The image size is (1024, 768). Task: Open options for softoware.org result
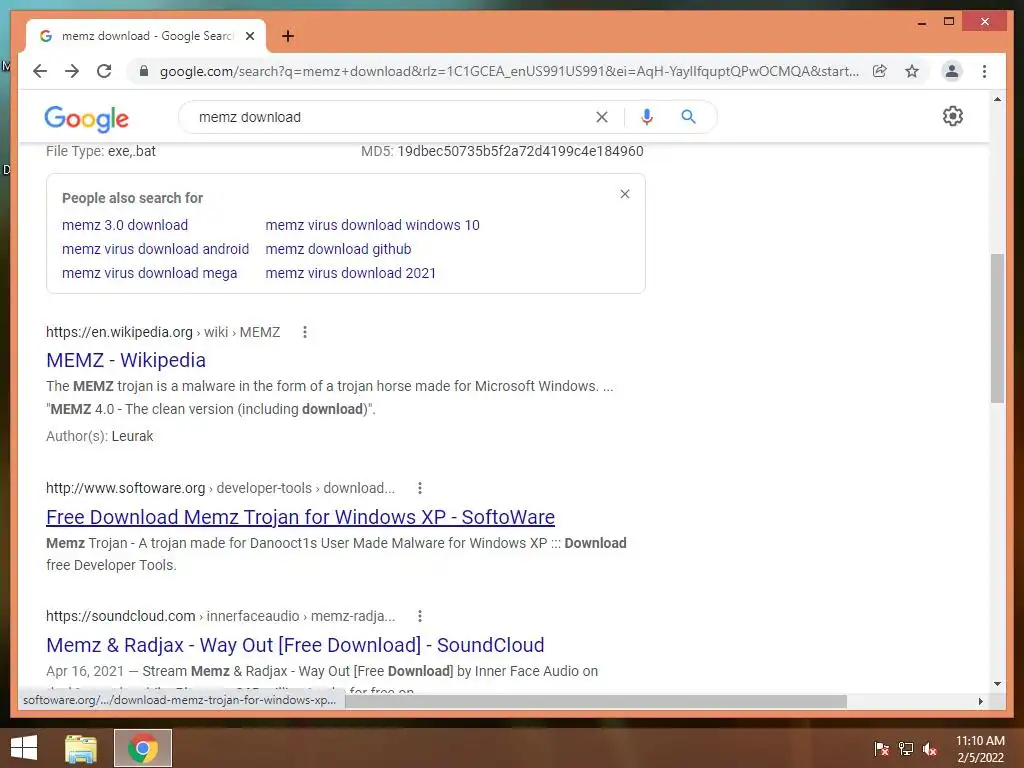point(420,488)
